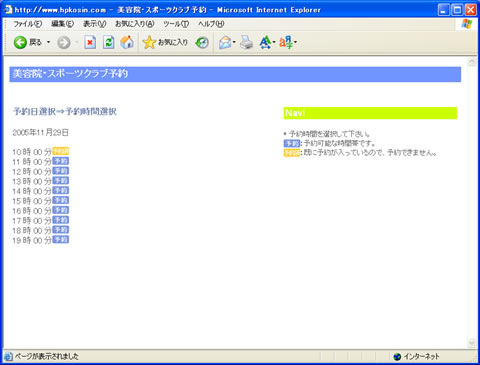
Task: Reserve the 18時00分 time slot
Action: [61, 230]
